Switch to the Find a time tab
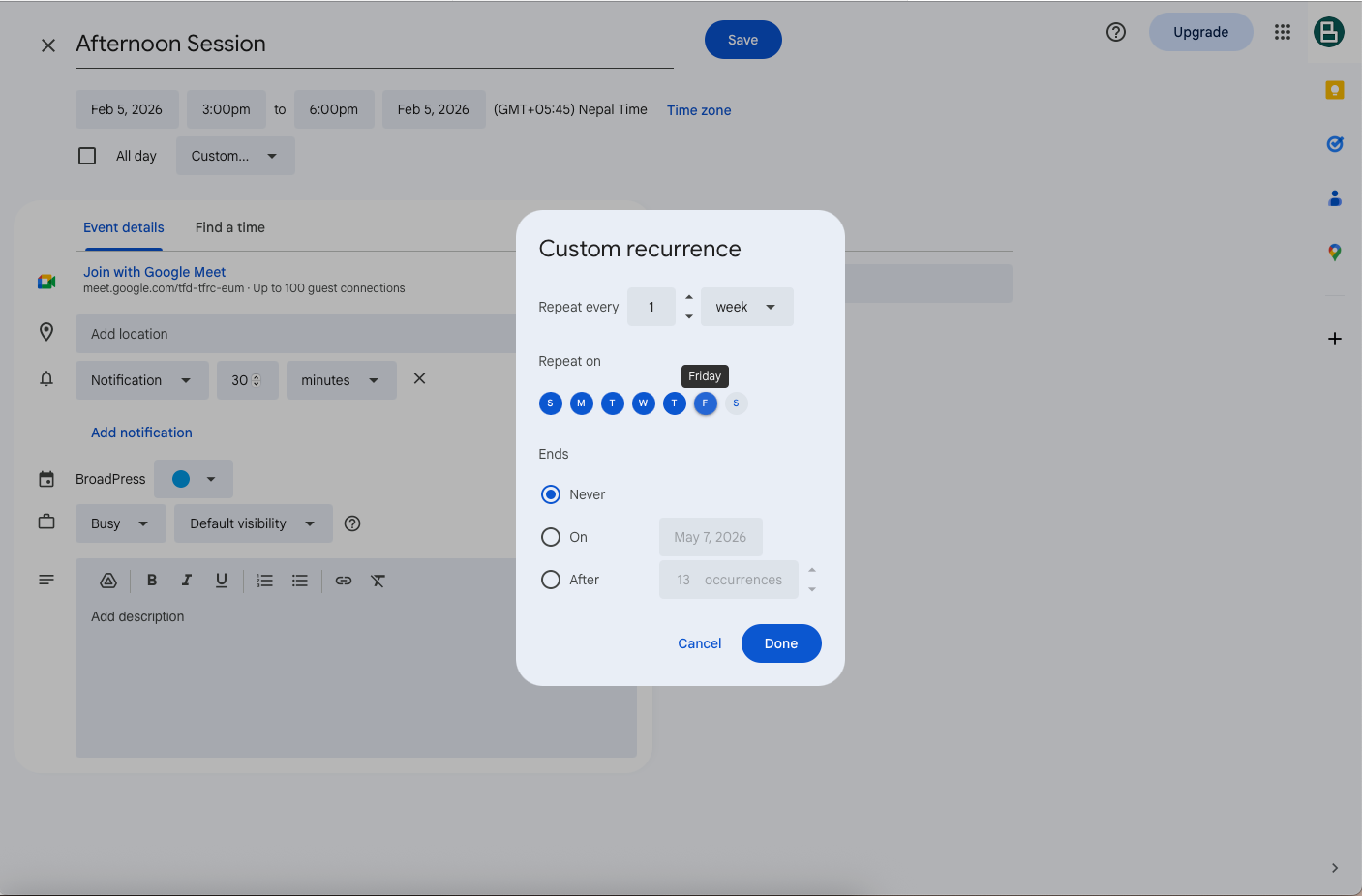 [x=229, y=227]
